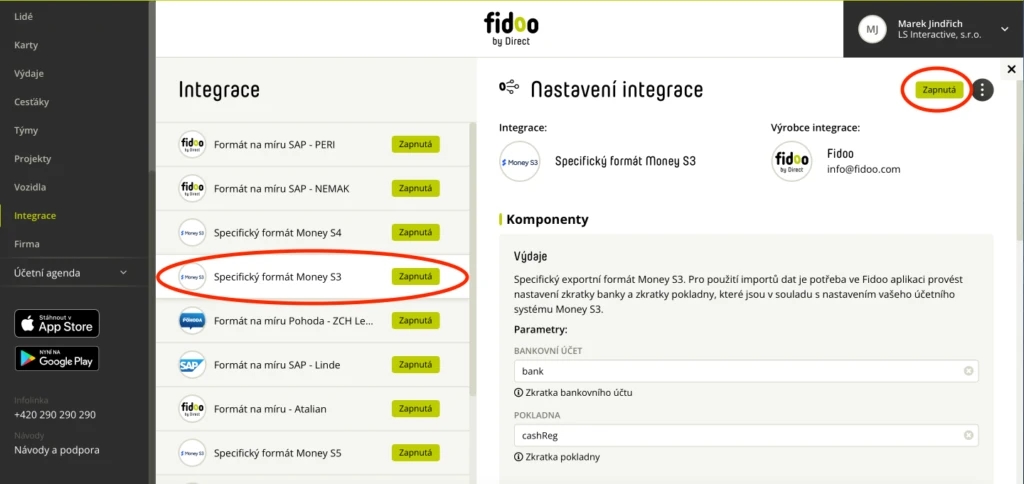Viewport: 1024px width, 484px height.
Task: Click the Money S3 integration logo
Action: (519, 161)
